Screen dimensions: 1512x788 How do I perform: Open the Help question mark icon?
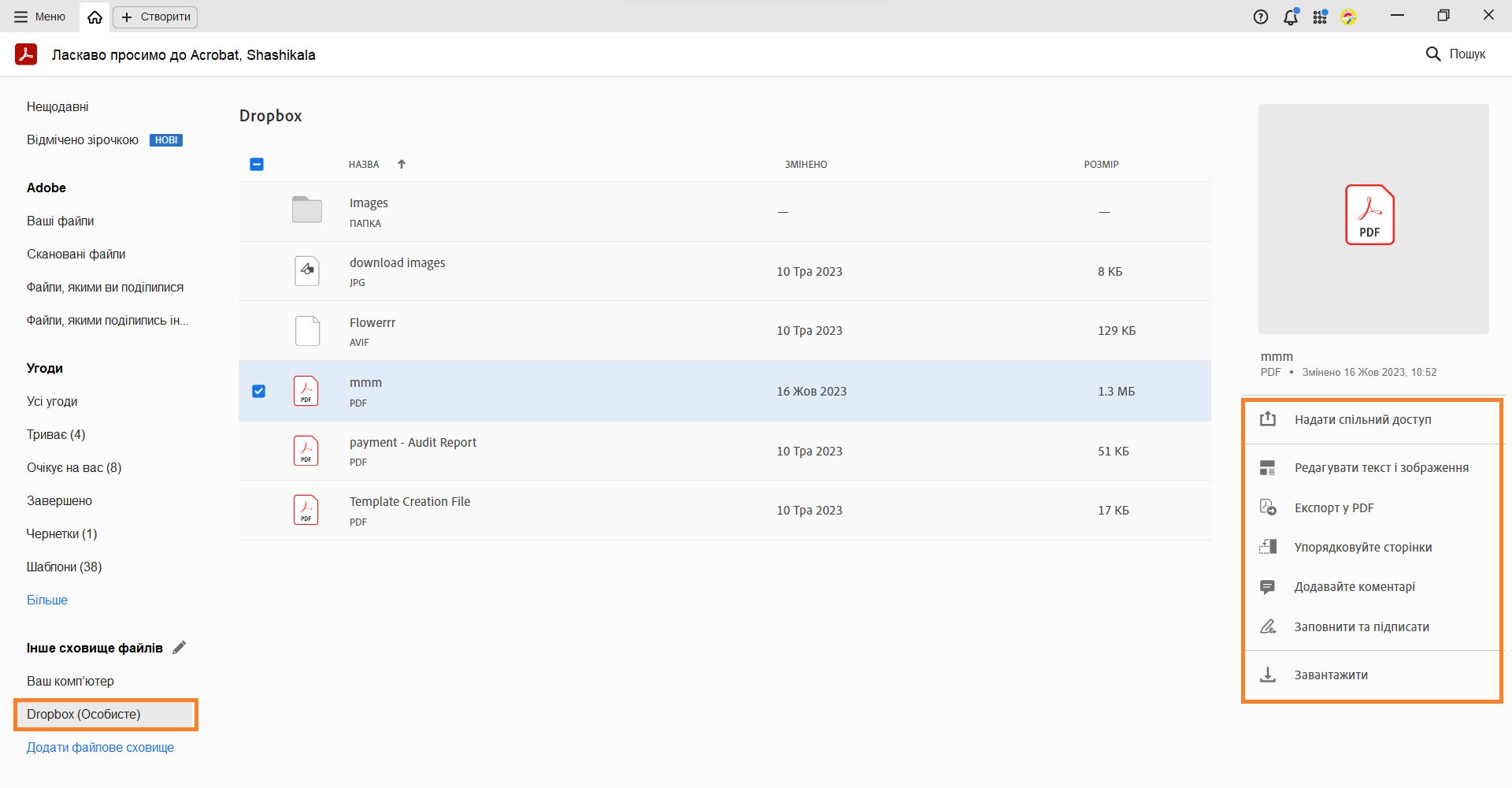click(x=1261, y=17)
